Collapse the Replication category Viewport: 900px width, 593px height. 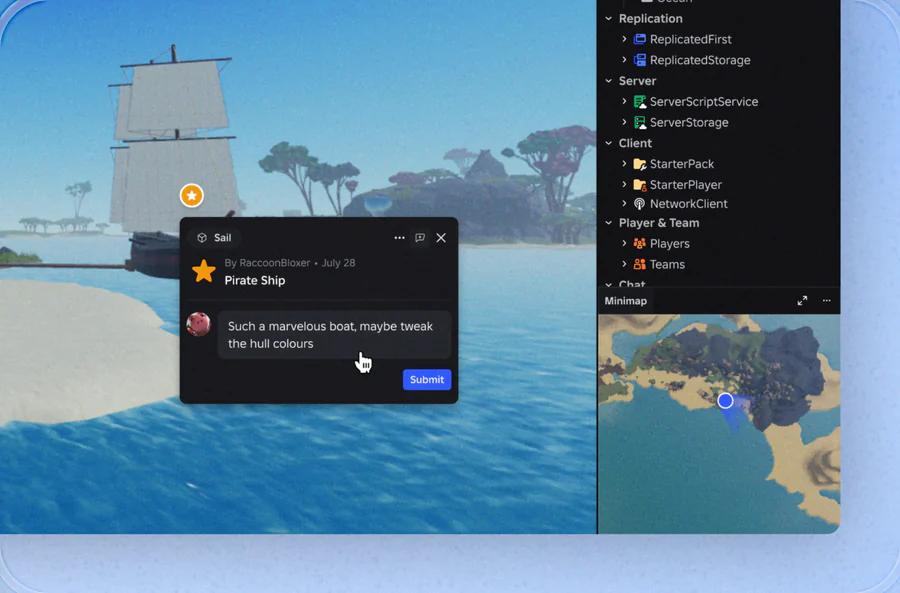[608, 18]
